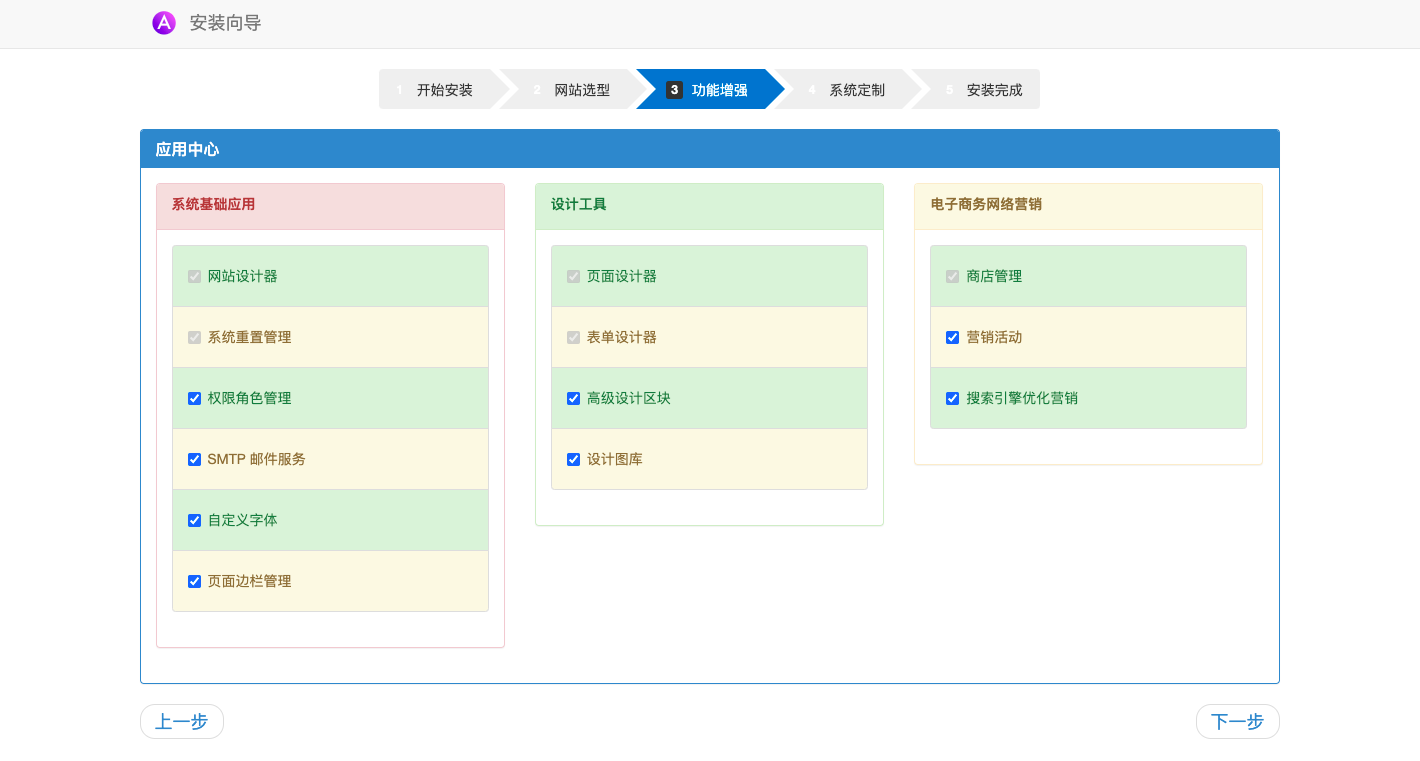The height and width of the screenshot is (761, 1420).
Task: Click the 高级设计区块 label text
Action: pyautogui.click(x=629, y=398)
